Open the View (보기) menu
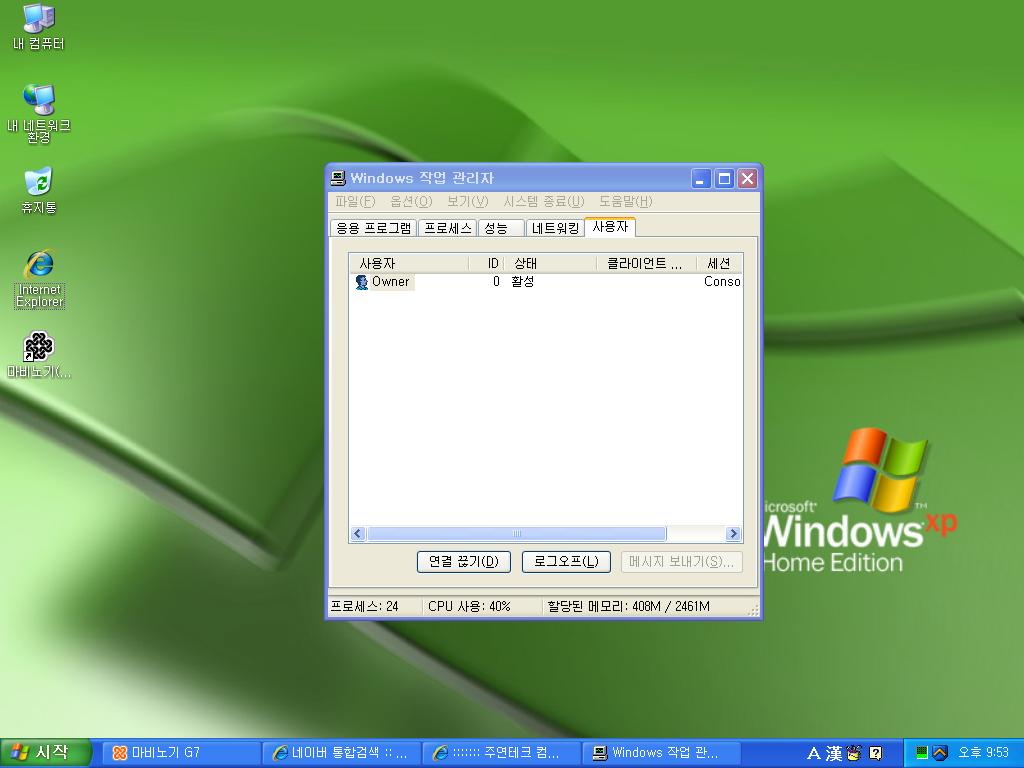1024x768 pixels. coord(468,201)
